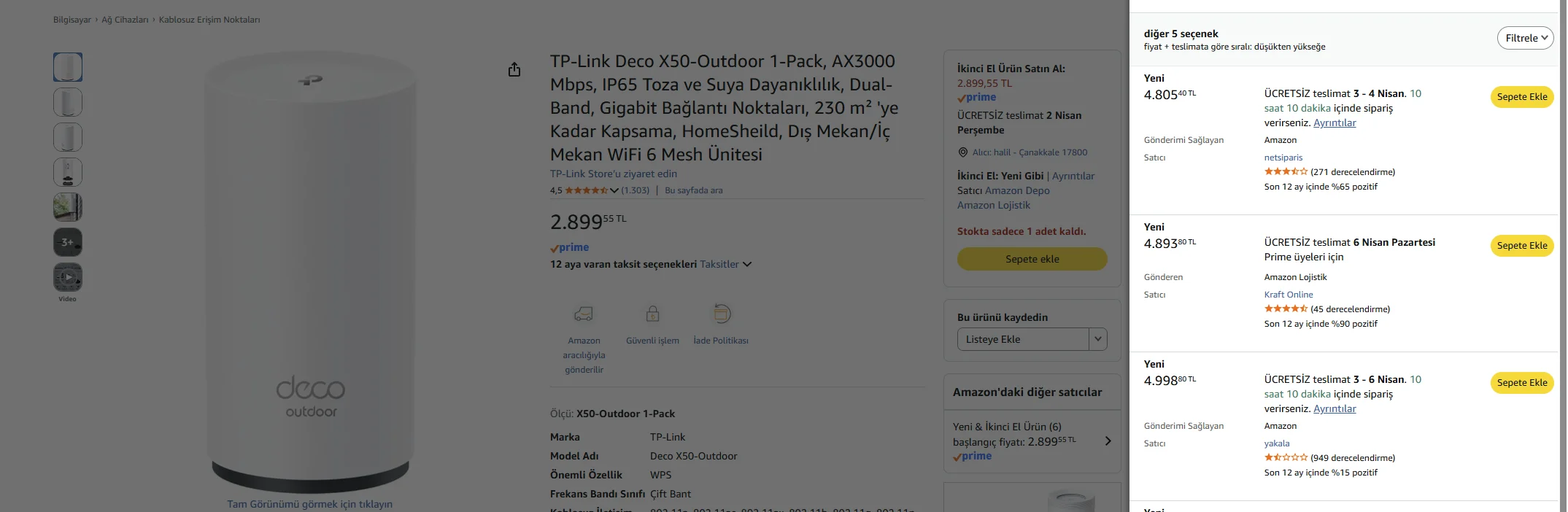Screen dimensions: 1568x512
Task: Click the share icon beside product image
Action: click(x=514, y=69)
